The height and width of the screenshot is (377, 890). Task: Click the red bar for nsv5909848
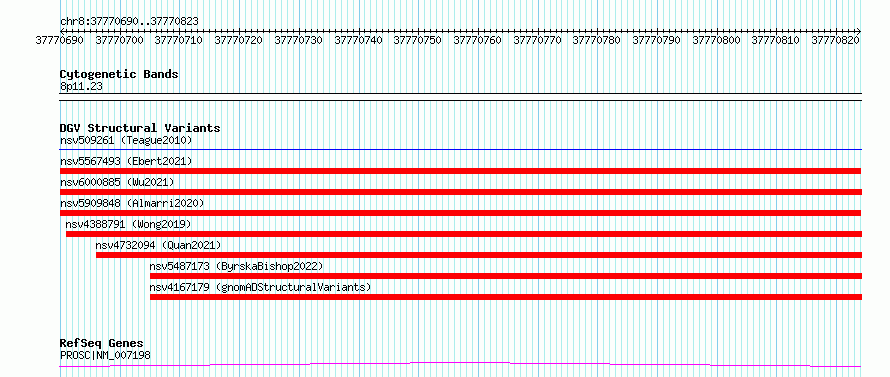pos(460,213)
